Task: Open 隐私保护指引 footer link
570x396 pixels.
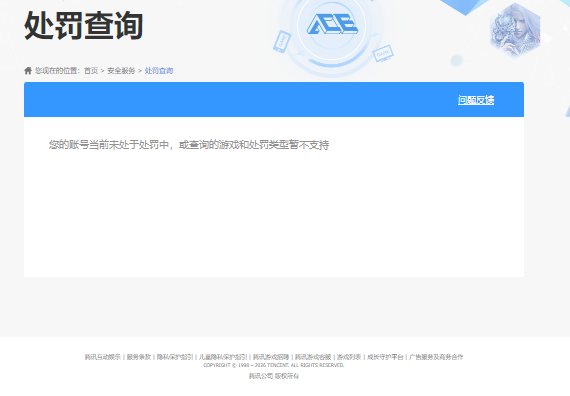Action: click(x=174, y=357)
